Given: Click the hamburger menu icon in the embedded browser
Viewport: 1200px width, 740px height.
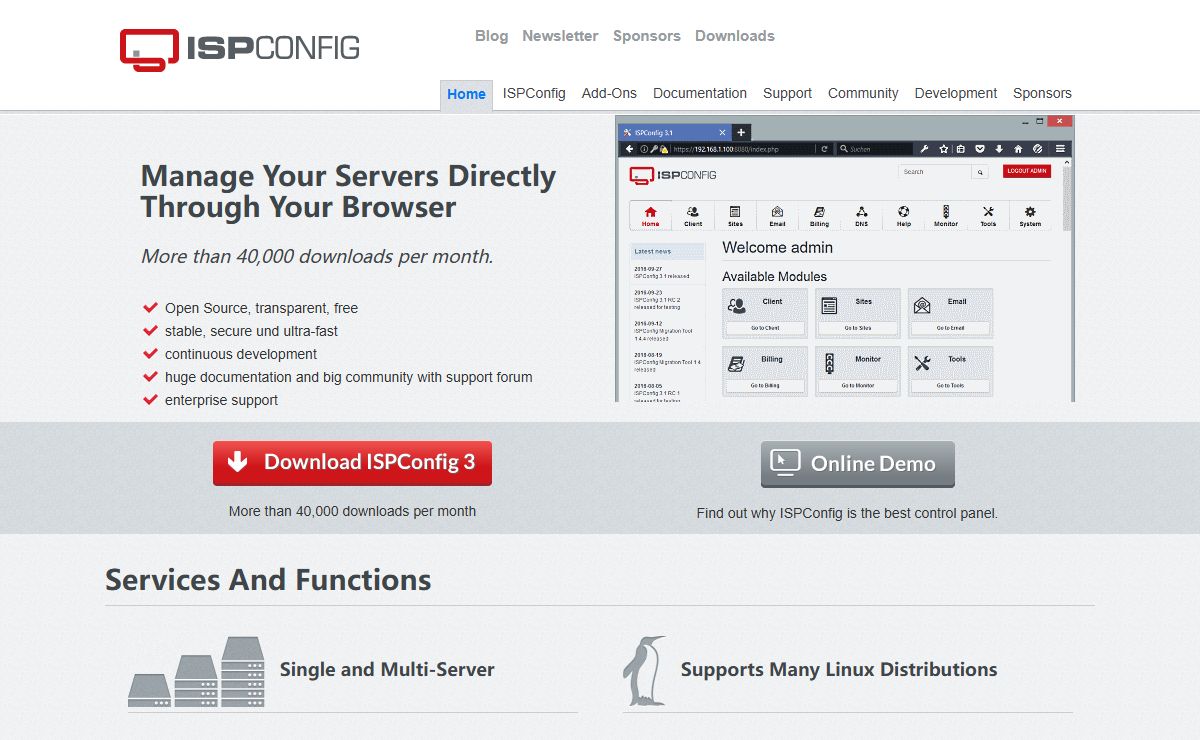Looking at the screenshot, I should point(1060,149).
